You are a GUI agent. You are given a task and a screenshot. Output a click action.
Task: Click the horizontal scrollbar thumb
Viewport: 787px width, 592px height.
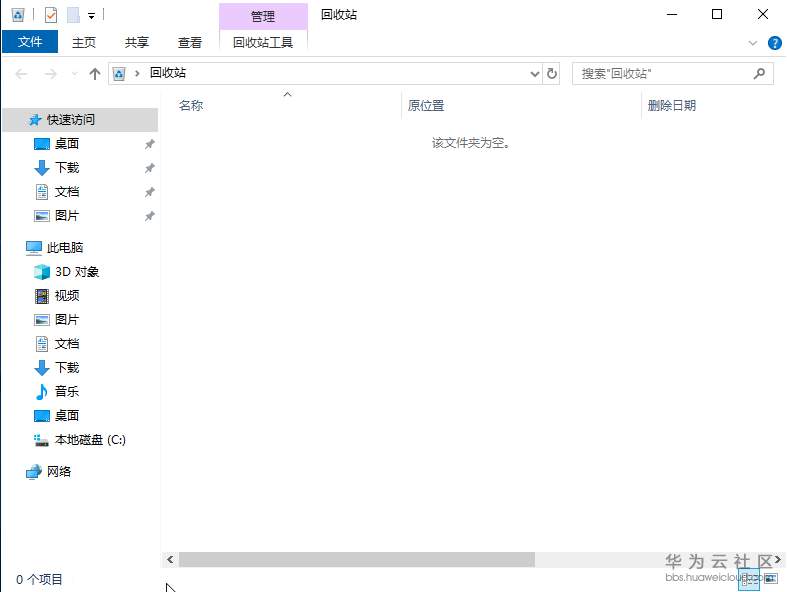(357, 559)
